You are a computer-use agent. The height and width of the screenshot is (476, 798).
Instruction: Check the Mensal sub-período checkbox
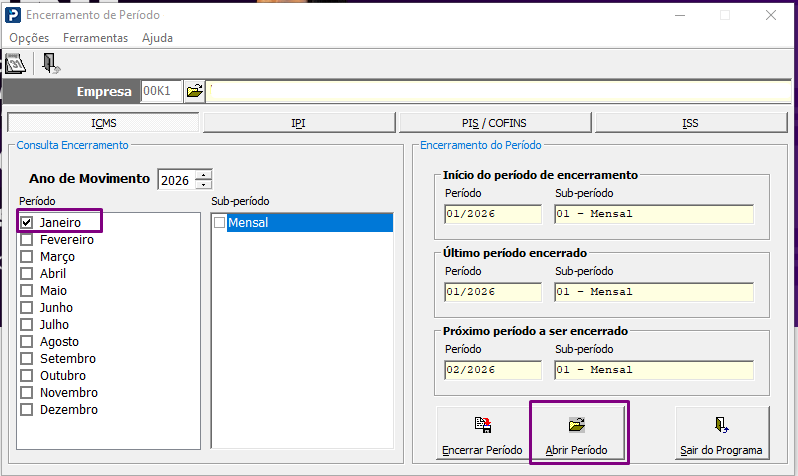coord(219,222)
